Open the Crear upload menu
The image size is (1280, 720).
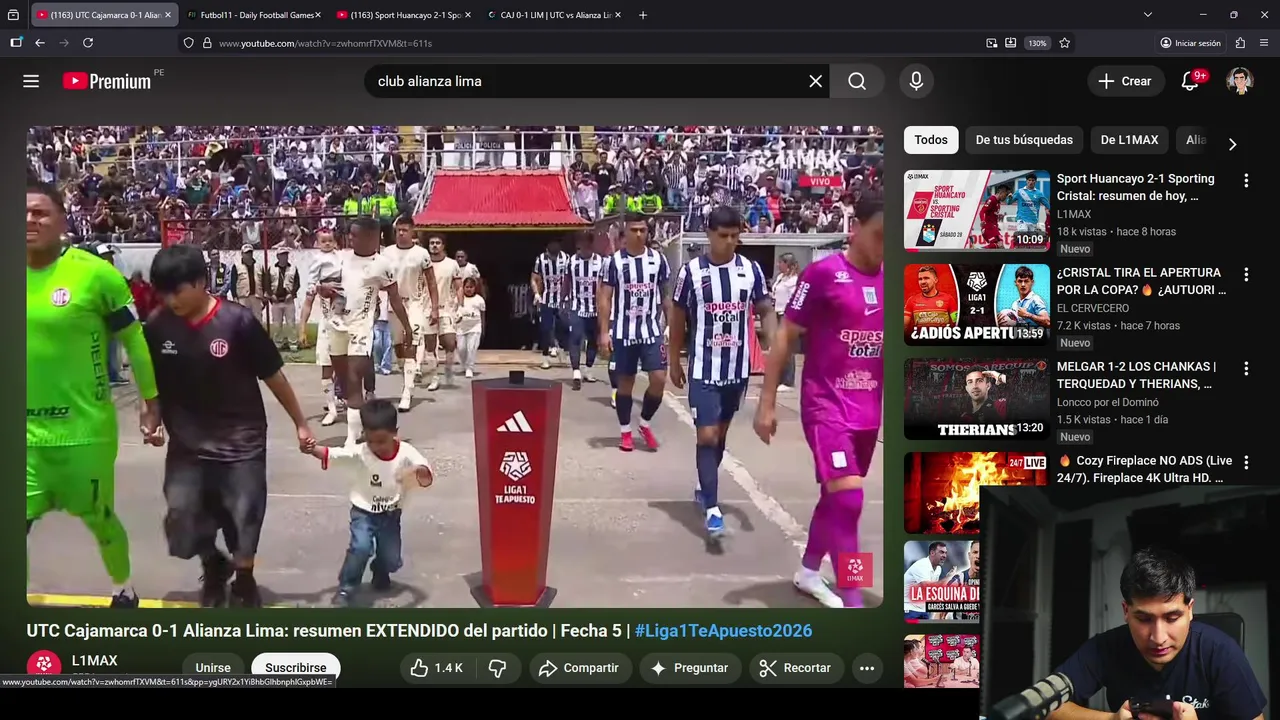click(1126, 81)
